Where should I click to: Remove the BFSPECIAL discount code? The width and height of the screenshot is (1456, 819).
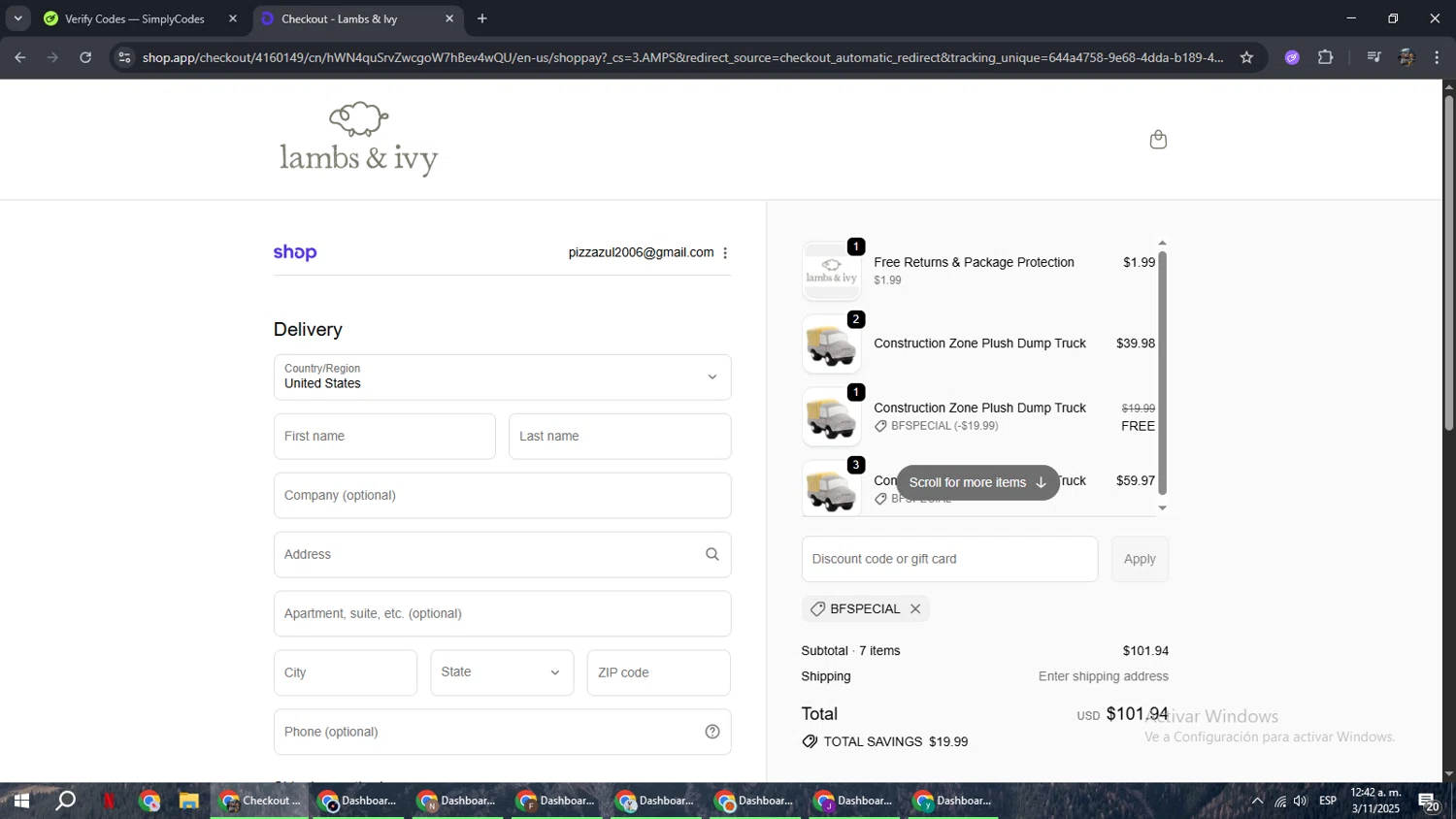915,609
